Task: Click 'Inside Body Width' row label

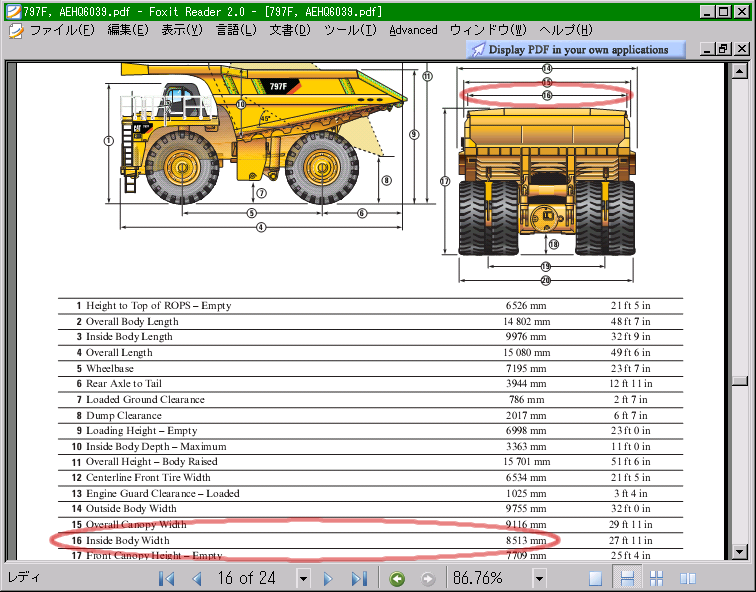Action: [x=128, y=540]
